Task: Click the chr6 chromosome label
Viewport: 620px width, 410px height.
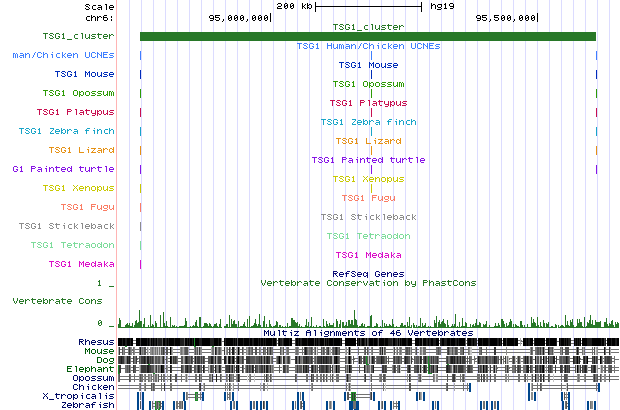Action: coord(100,17)
